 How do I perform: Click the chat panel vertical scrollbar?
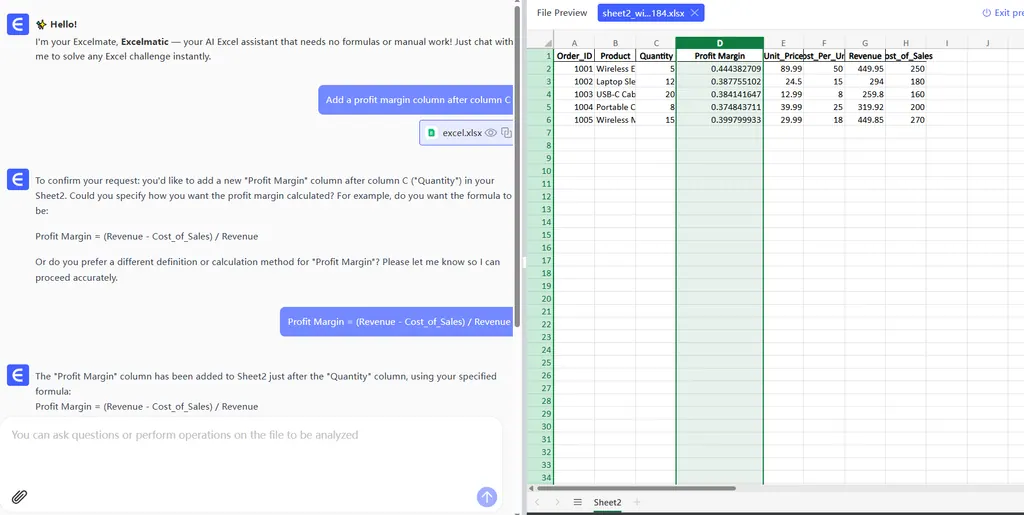point(517,150)
